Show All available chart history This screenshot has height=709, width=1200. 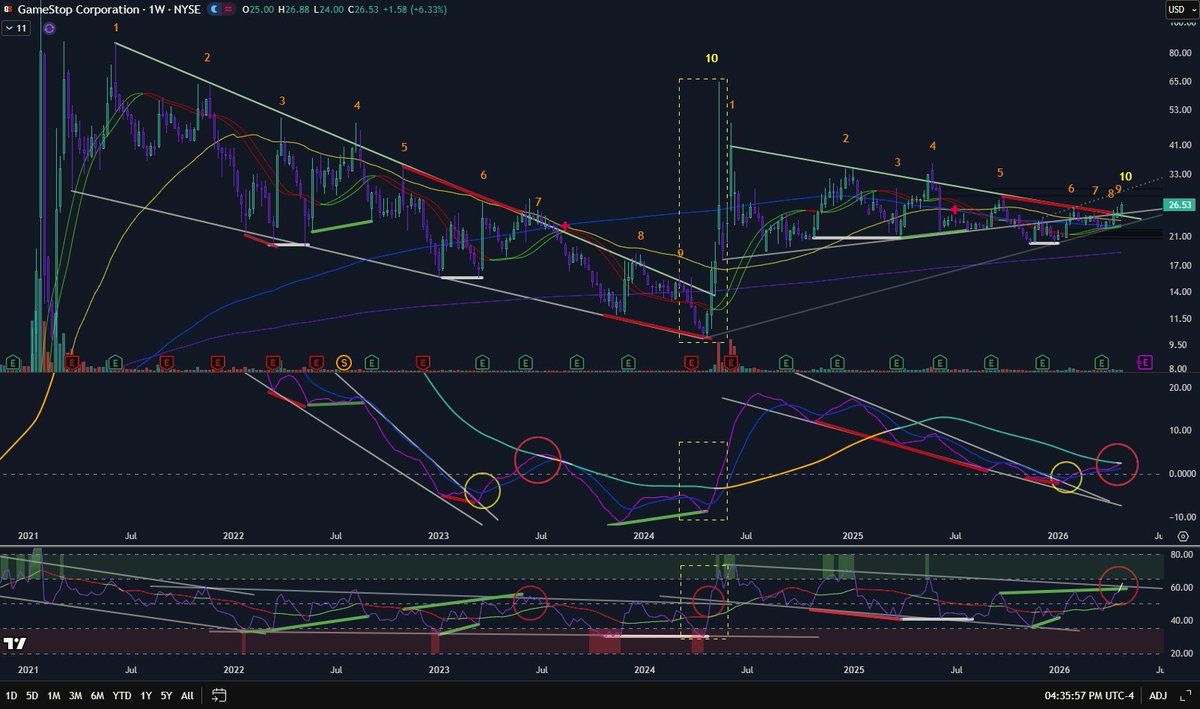click(x=187, y=694)
